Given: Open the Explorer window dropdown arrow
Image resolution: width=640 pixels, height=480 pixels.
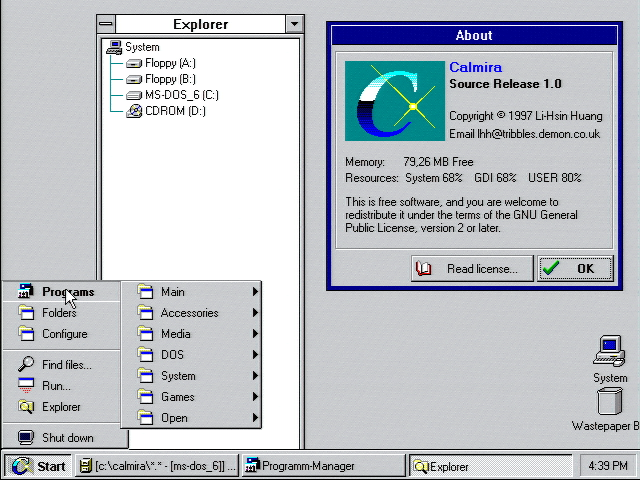Looking at the screenshot, I should click(293, 24).
